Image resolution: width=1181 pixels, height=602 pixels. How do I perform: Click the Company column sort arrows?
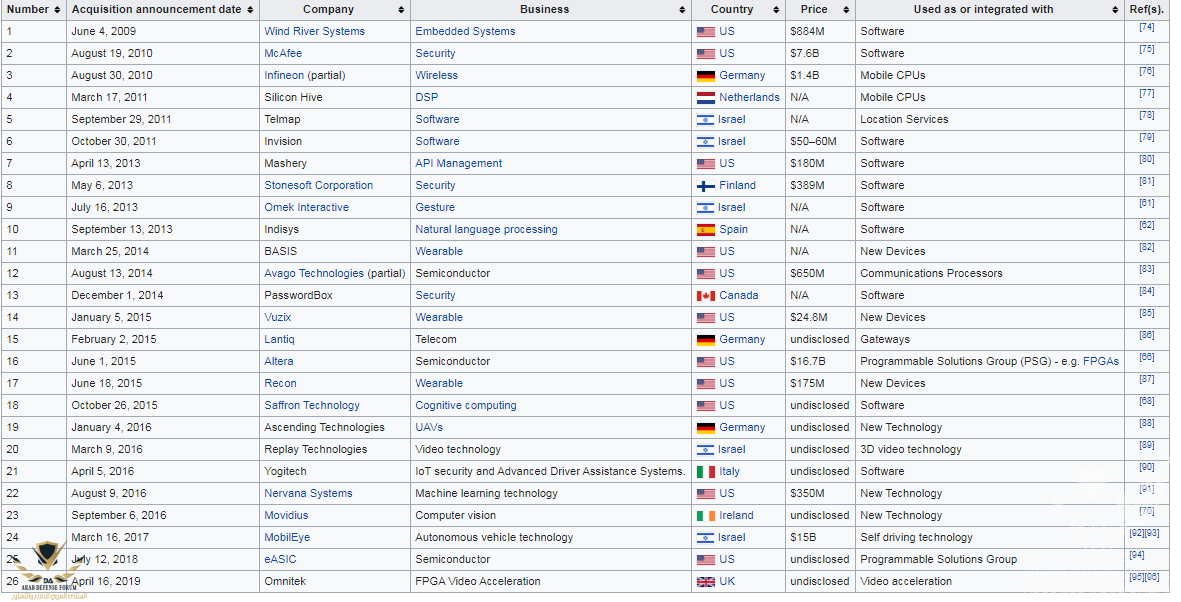coord(401,10)
